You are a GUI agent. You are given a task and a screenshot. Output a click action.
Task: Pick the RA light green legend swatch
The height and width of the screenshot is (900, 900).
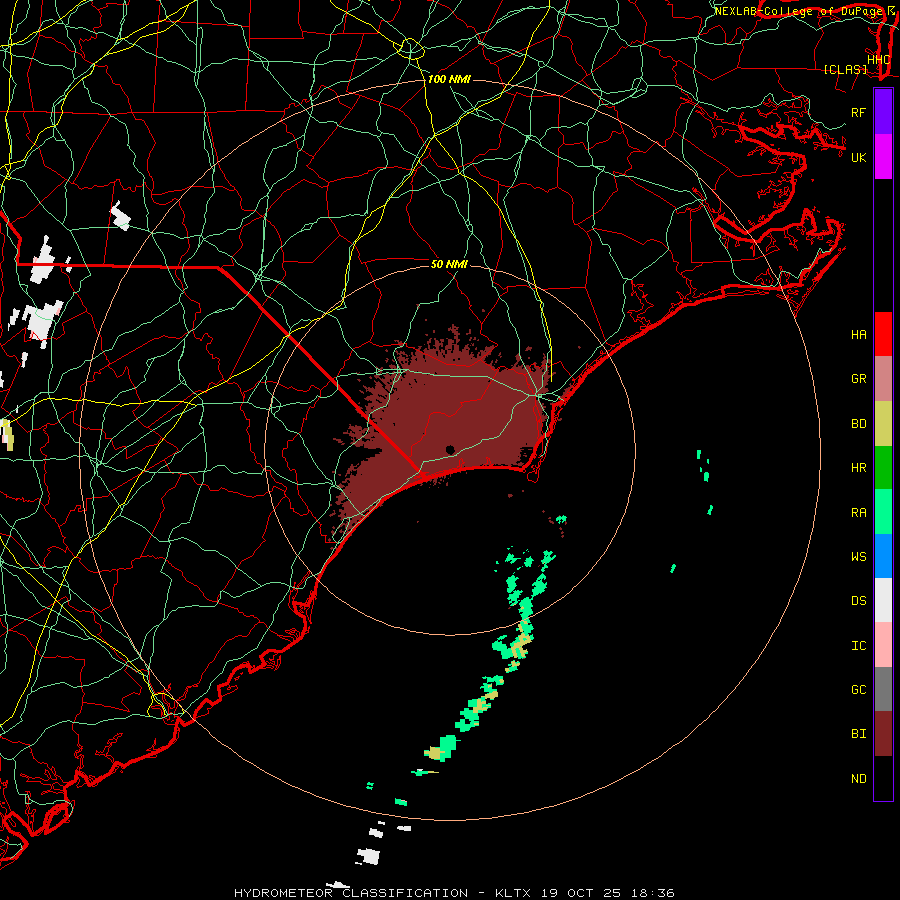(x=883, y=512)
